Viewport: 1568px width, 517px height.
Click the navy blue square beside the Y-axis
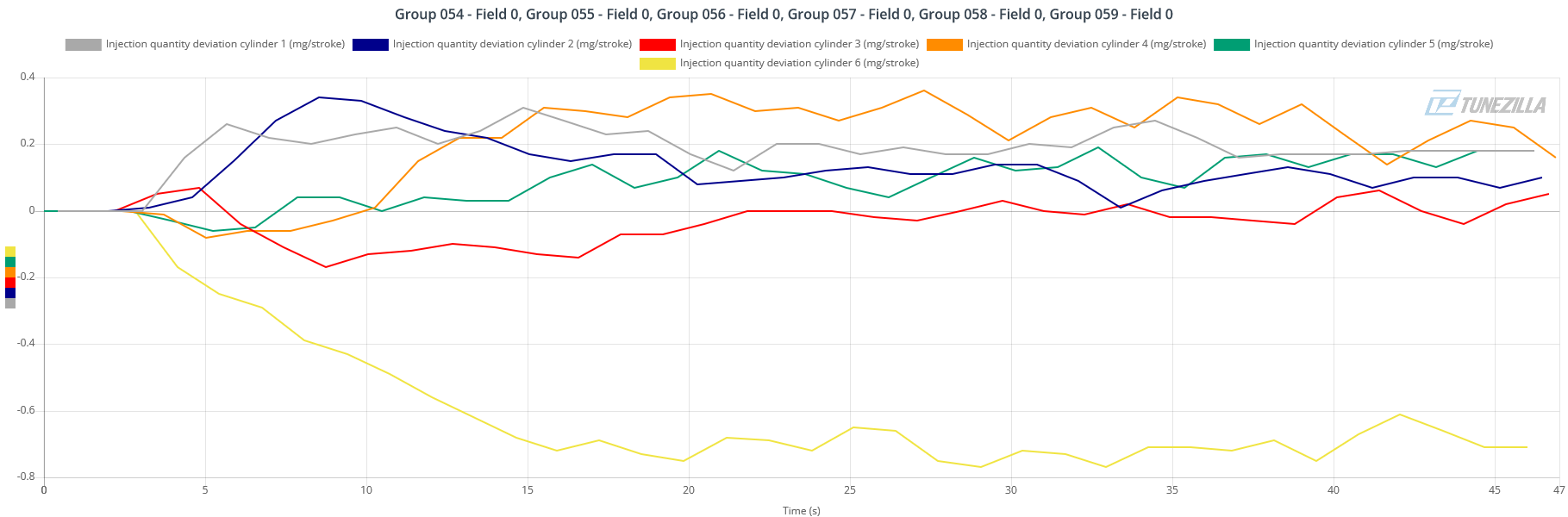click(10, 293)
